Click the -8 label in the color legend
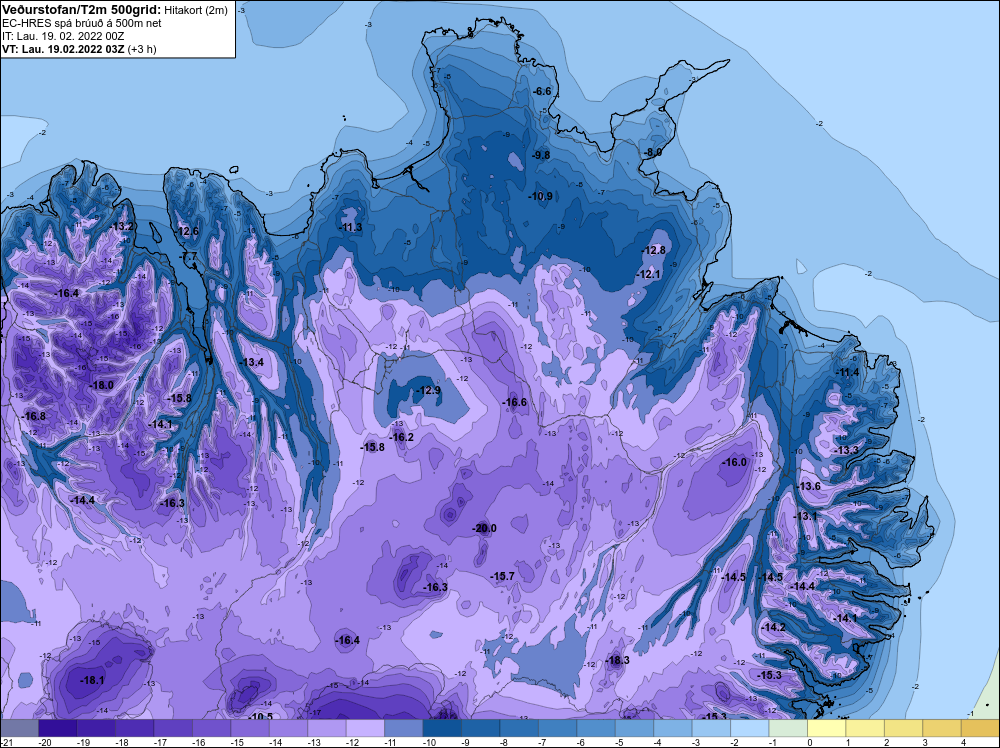This screenshot has width=1000, height=748. (503, 742)
